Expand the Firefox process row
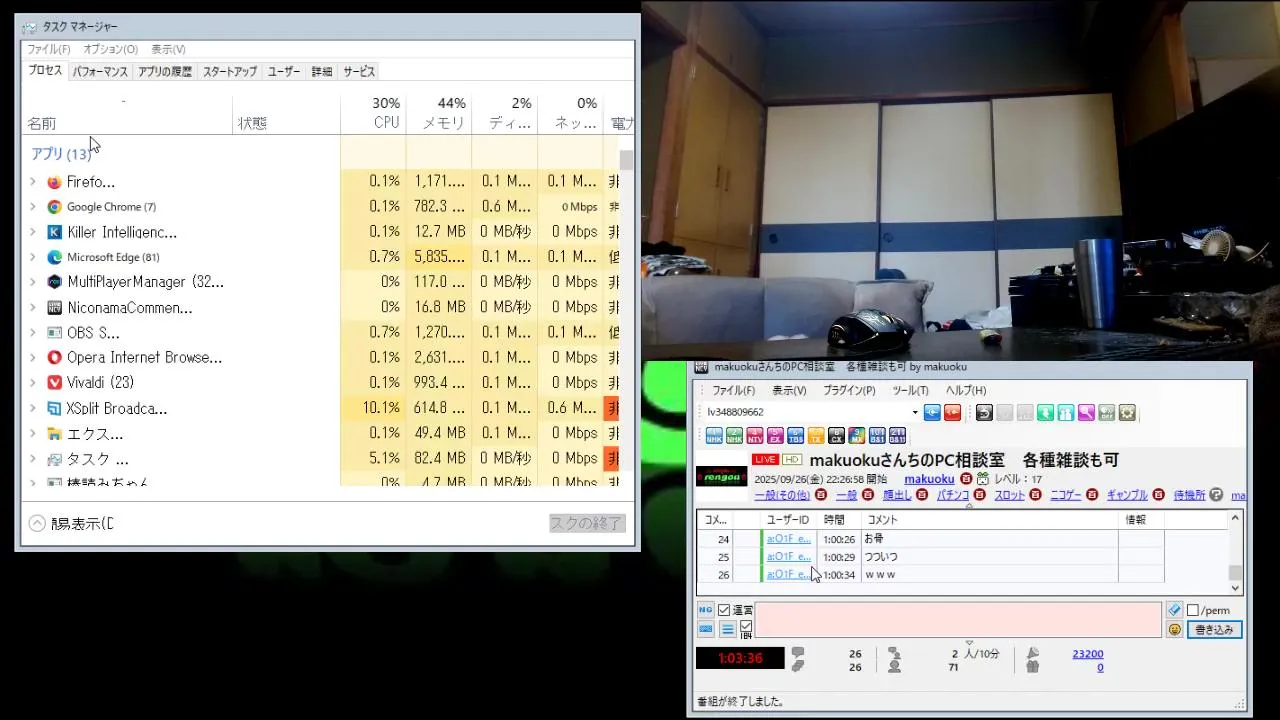 point(33,182)
